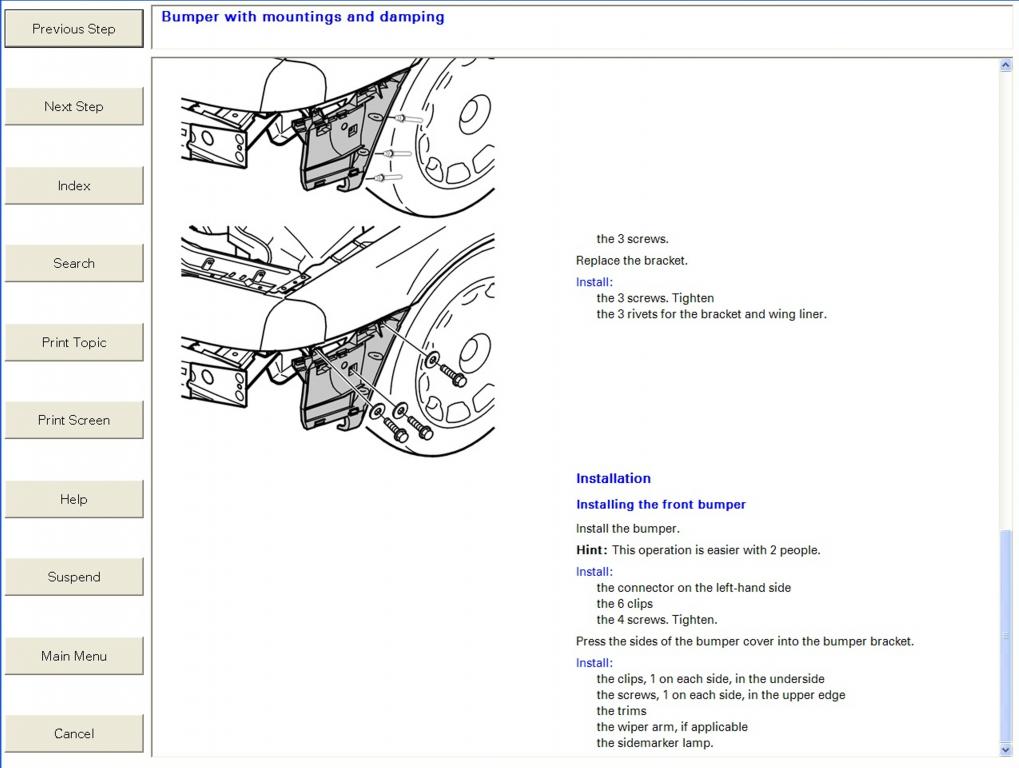This screenshot has height=768, width=1019.
Task: Click the scrollbar up arrow
Action: [x=1005, y=65]
